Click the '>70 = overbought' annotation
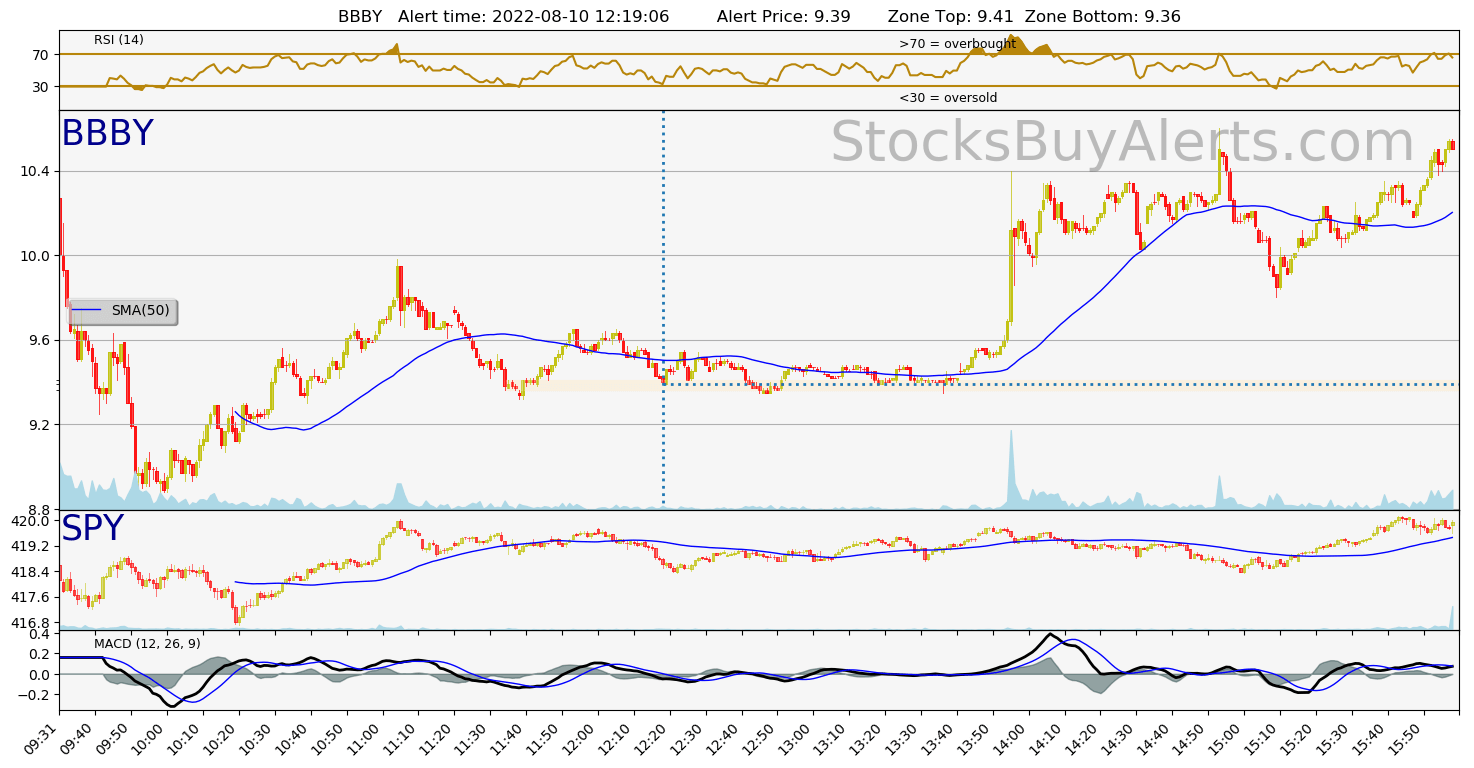Image resolution: width=1474 pixels, height=768 pixels. [x=957, y=44]
